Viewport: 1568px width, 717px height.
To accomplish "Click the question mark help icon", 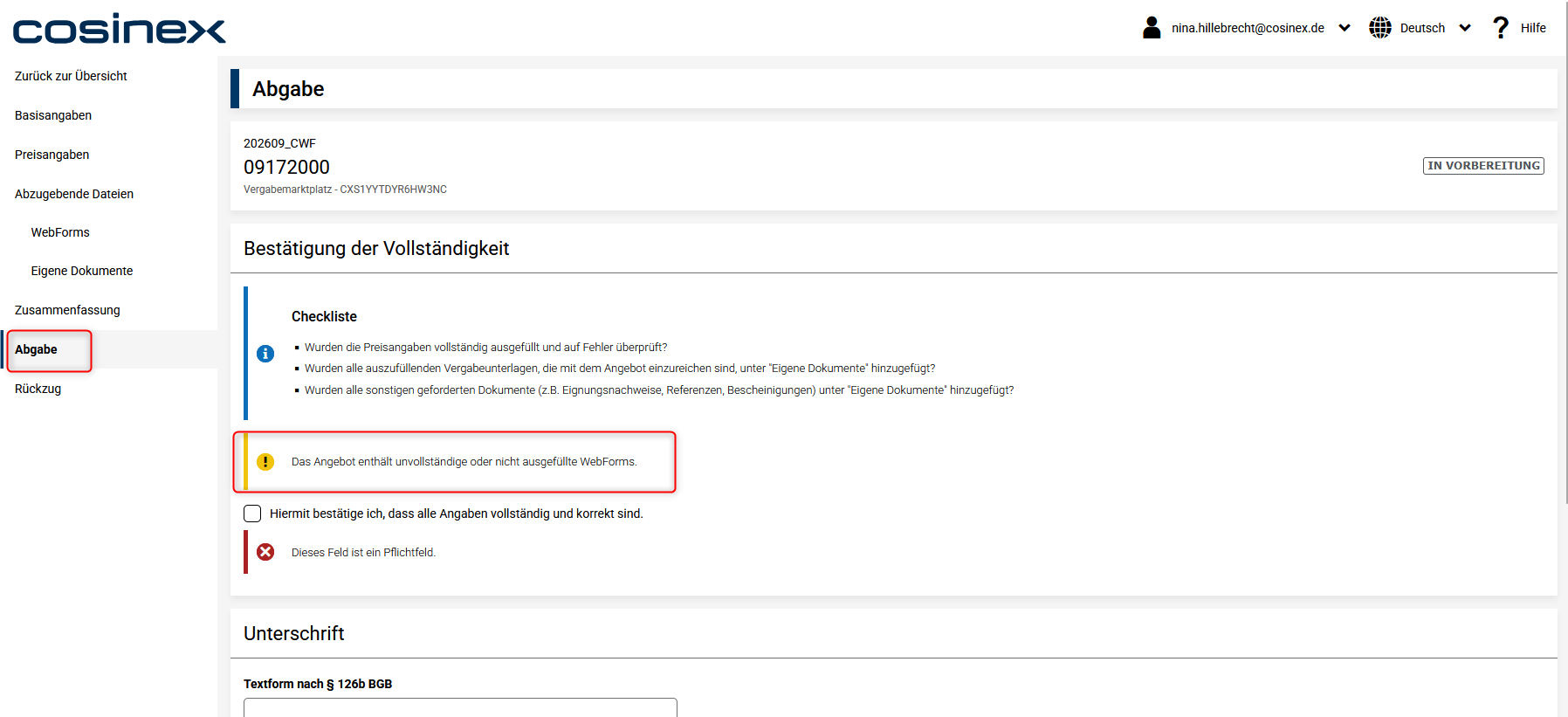I will pyautogui.click(x=1501, y=28).
